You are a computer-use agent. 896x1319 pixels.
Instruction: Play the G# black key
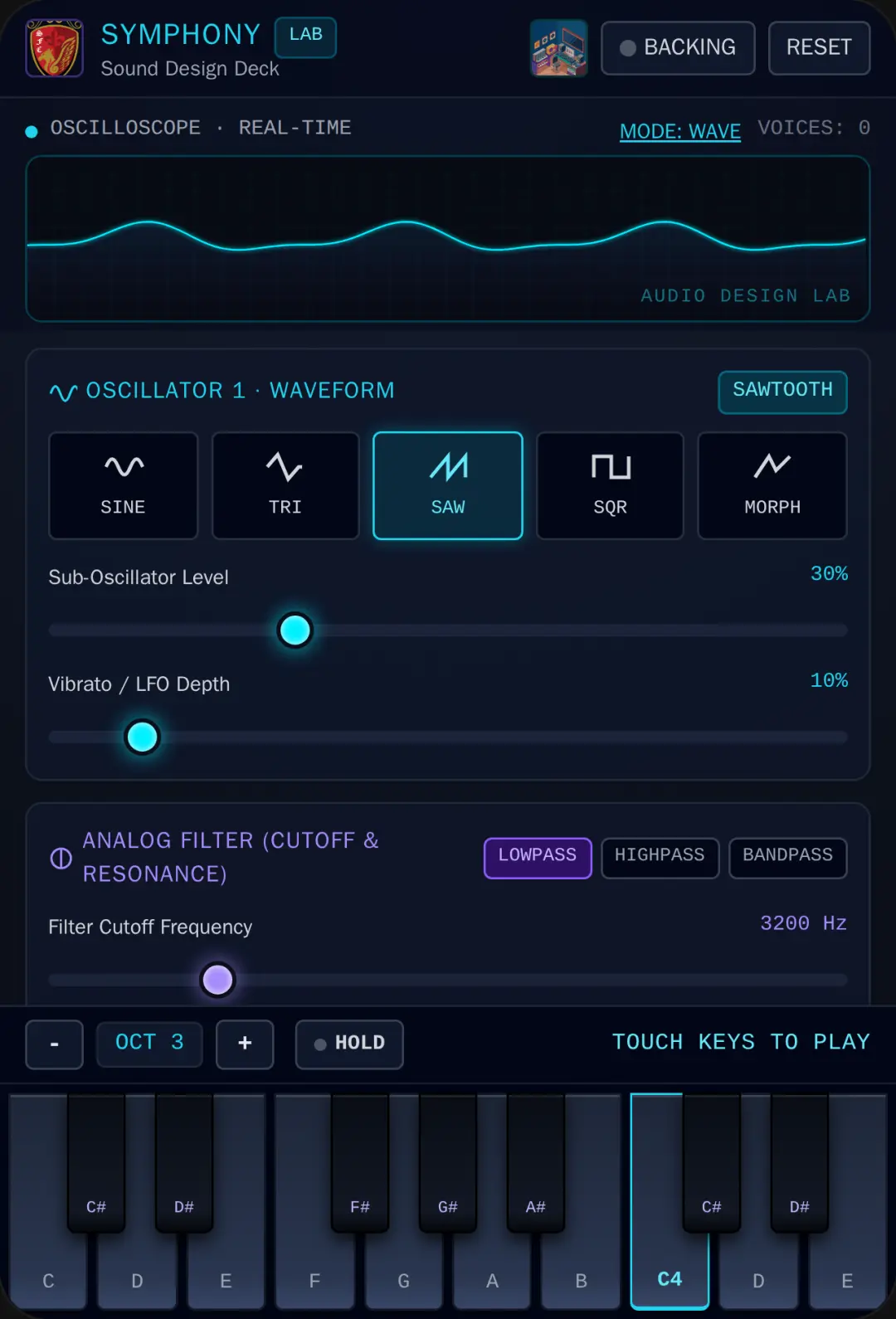[448, 1161]
